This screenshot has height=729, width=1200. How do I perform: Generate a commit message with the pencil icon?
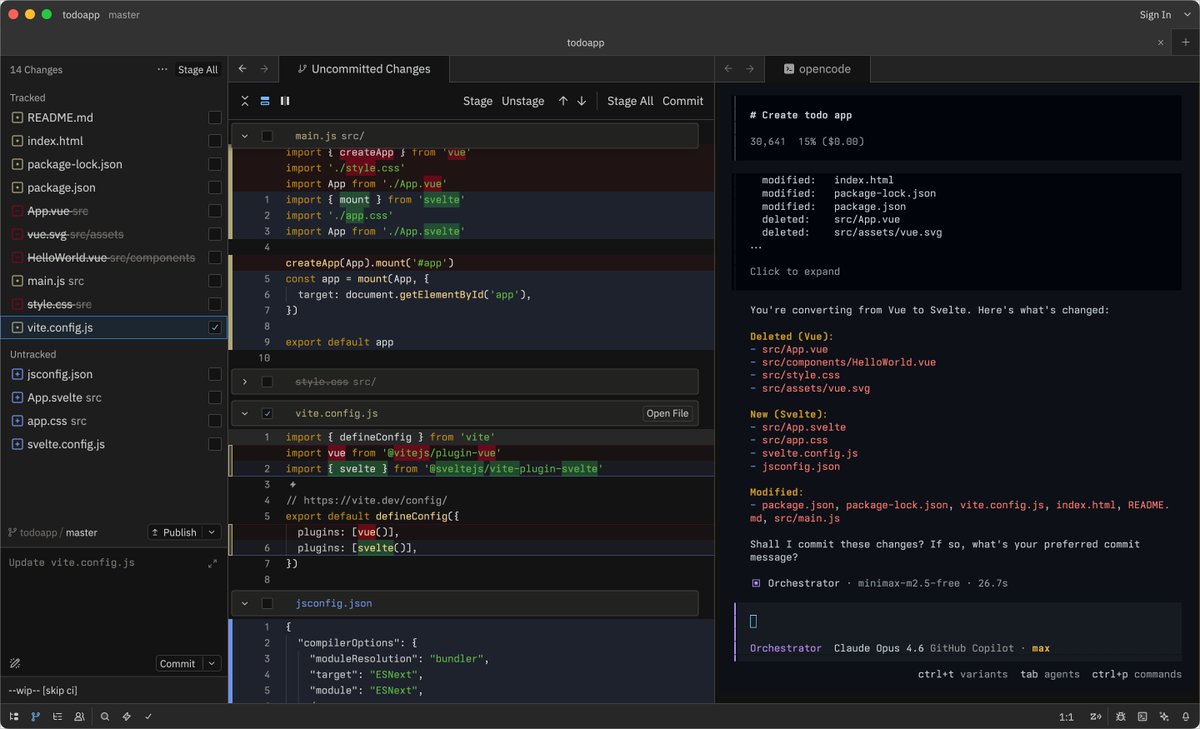click(15, 663)
